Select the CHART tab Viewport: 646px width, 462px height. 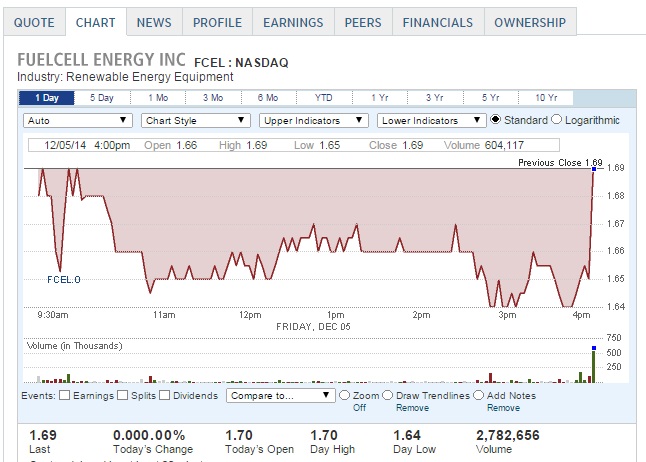pyautogui.click(x=96, y=22)
